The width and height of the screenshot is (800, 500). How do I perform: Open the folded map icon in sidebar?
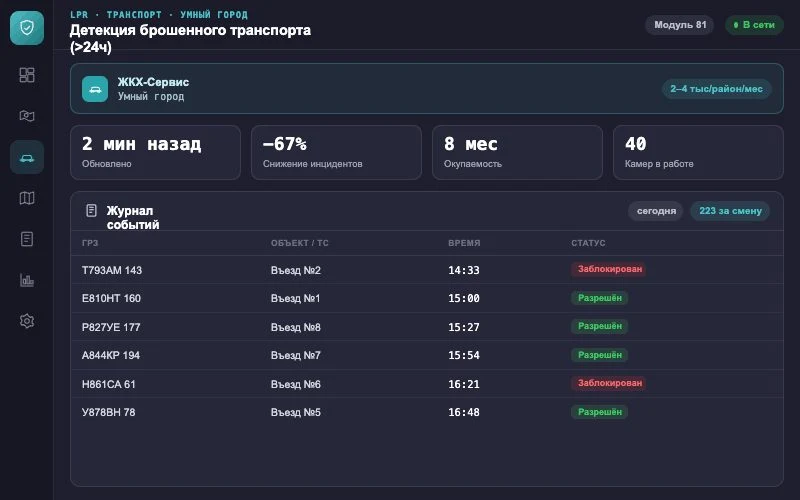pyautogui.click(x=27, y=198)
